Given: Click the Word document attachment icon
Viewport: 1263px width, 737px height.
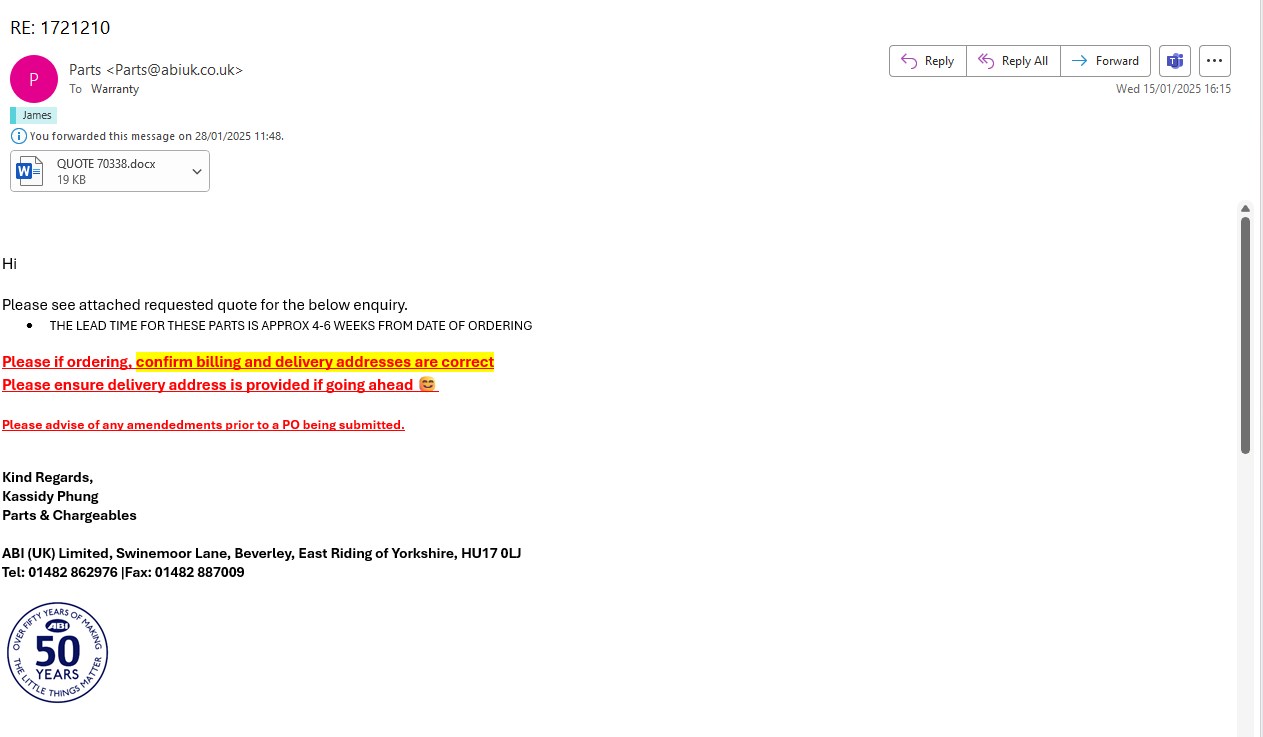Looking at the screenshot, I should click(x=30, y=171).
